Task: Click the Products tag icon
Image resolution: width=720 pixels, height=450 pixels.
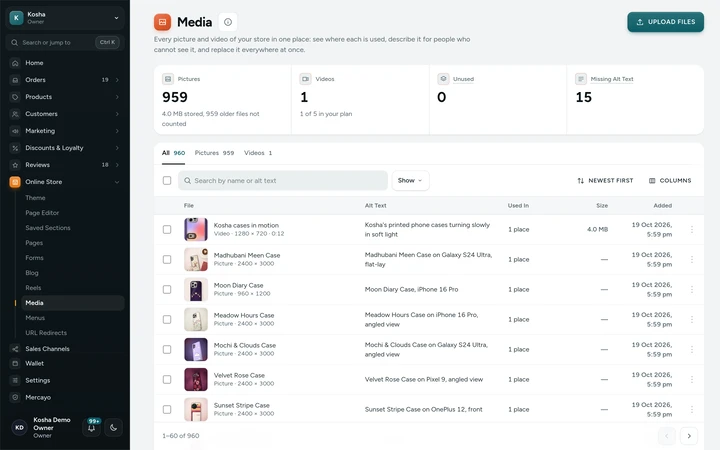Action: pyautogui.click(x=15, y=97)
